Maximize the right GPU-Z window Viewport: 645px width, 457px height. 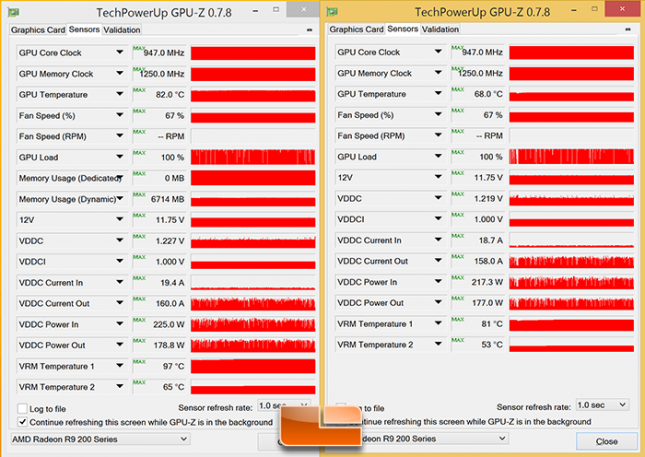pyautogui.click(x=594, y=9)
